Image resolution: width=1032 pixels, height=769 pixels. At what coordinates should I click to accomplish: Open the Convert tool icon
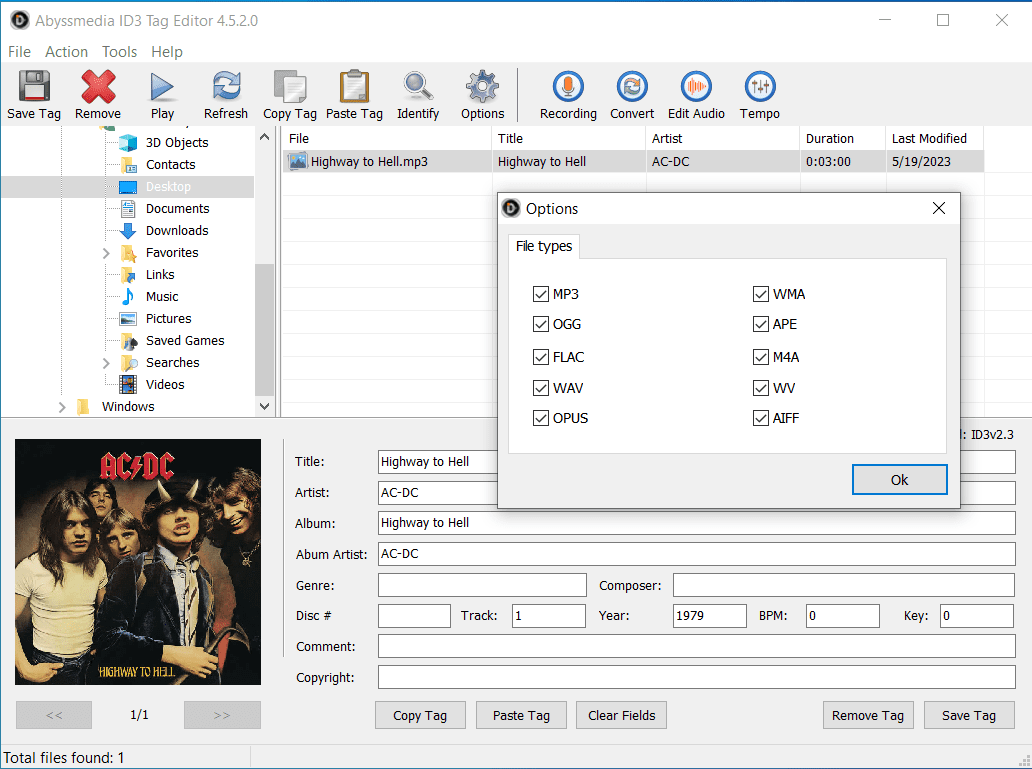coord(632,88)
